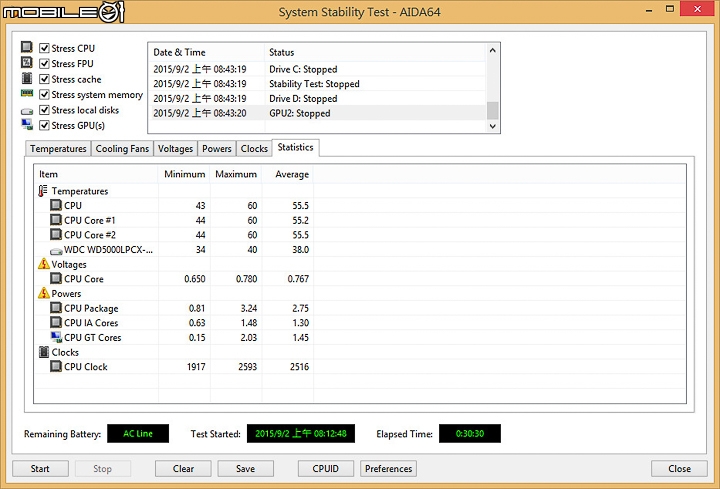720x489 pixels.
Task: Click the log list scroll down arrow
Action: 493,126
